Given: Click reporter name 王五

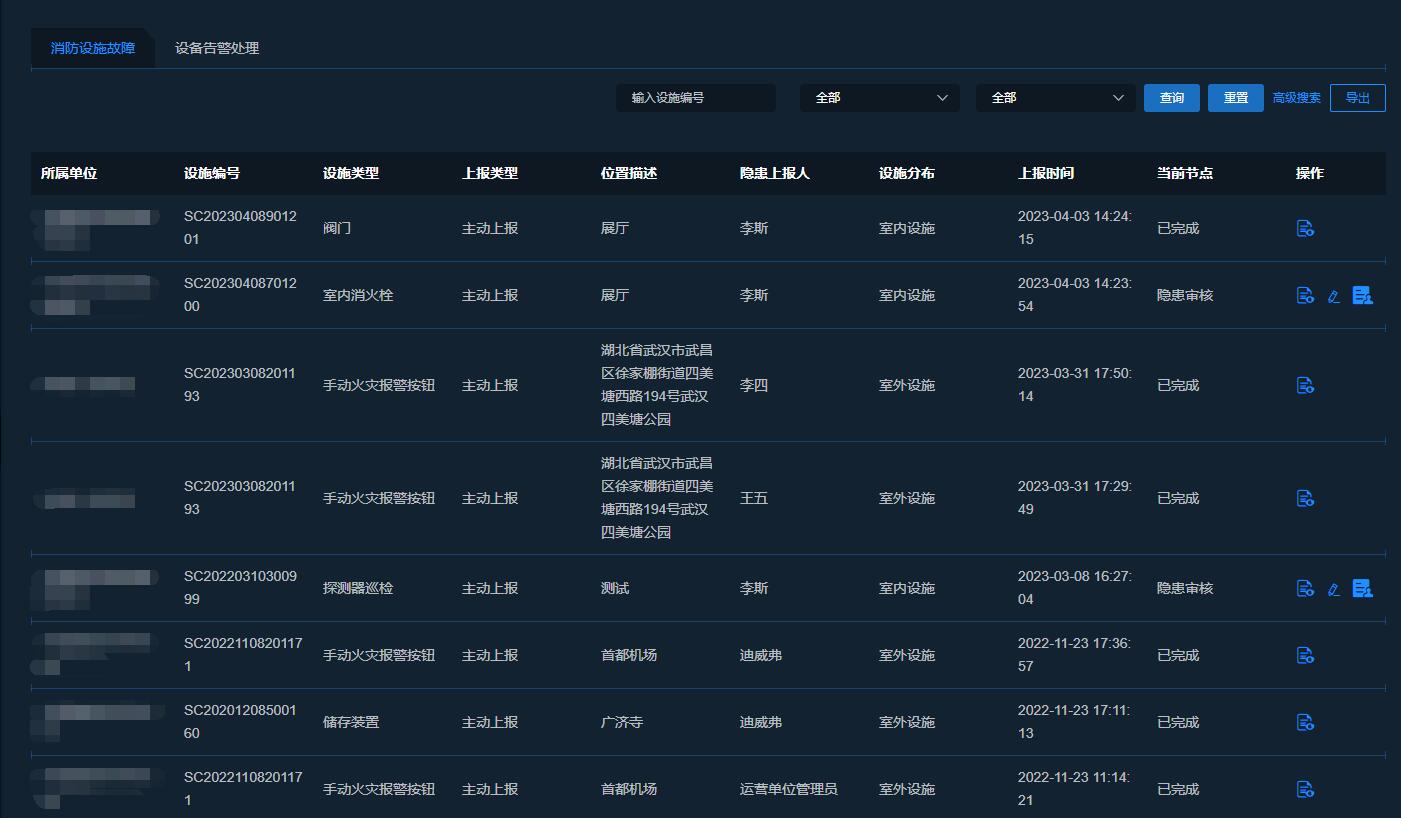Looking at the screenshot, I should 754,498.
